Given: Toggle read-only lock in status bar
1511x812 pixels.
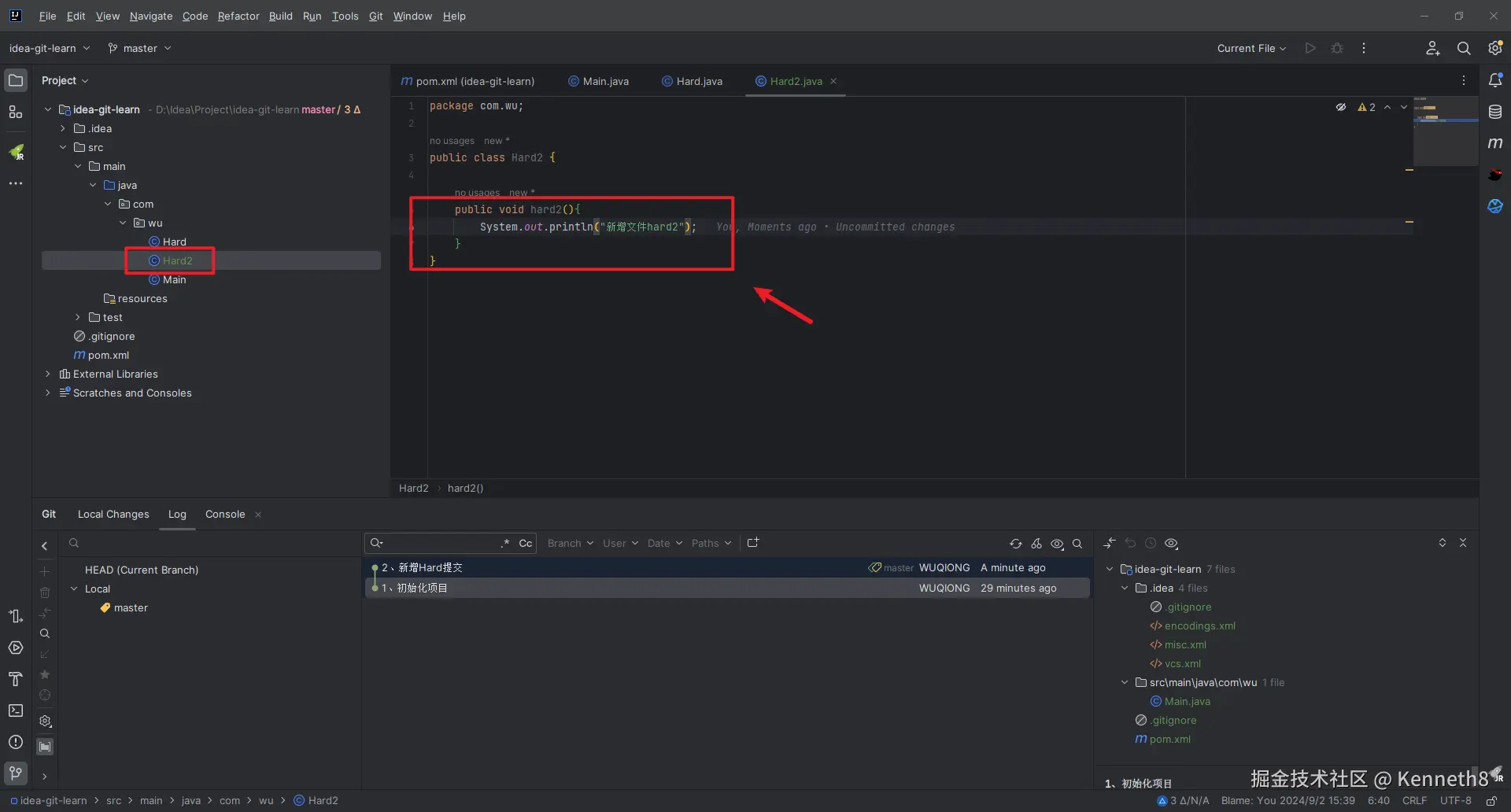Looking at the screenshot, I should pos(1491,801).
